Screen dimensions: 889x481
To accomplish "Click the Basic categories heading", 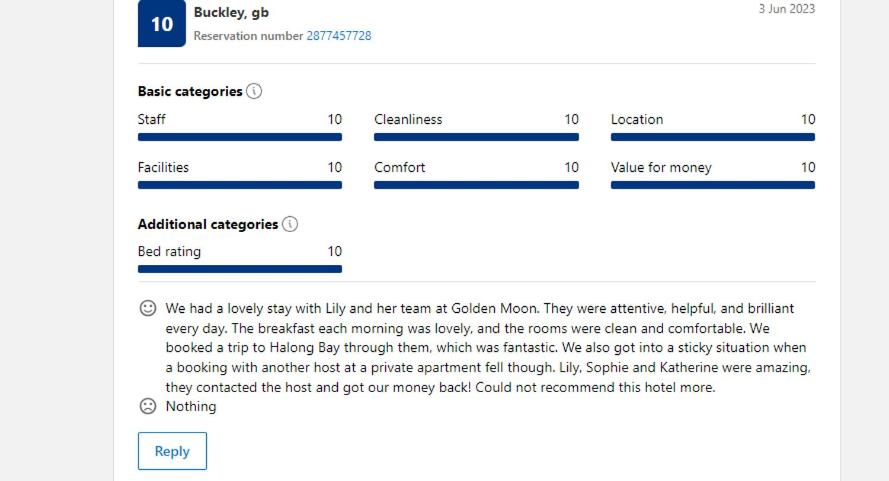I will (190, 91).
